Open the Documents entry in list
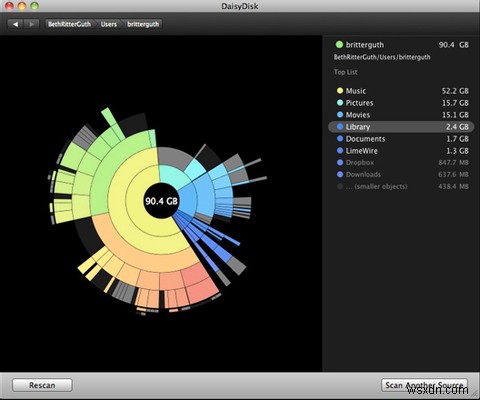The image size is (480, 400). 402,139
